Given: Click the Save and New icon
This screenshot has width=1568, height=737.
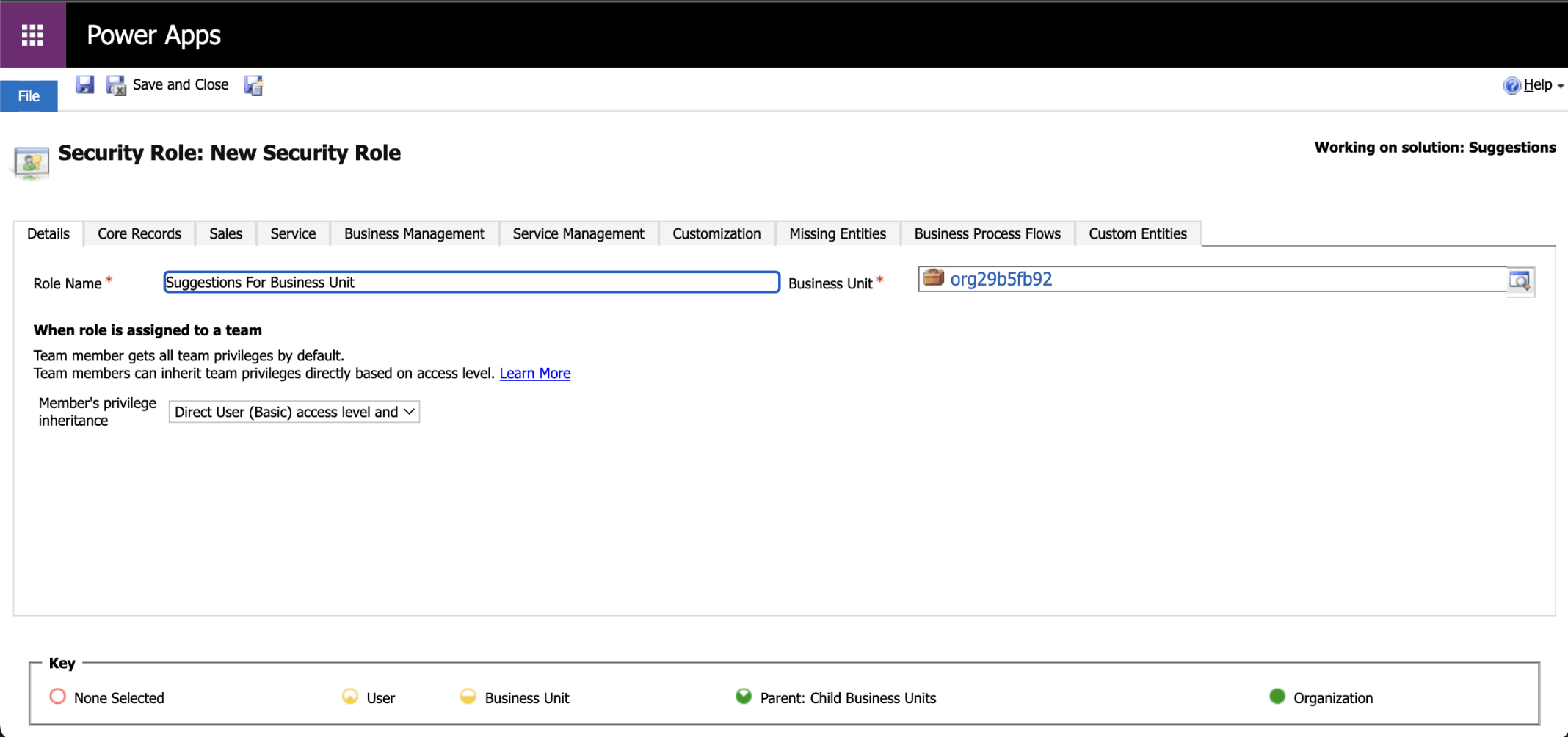Looking at the screenshot, I should point(253,85).
